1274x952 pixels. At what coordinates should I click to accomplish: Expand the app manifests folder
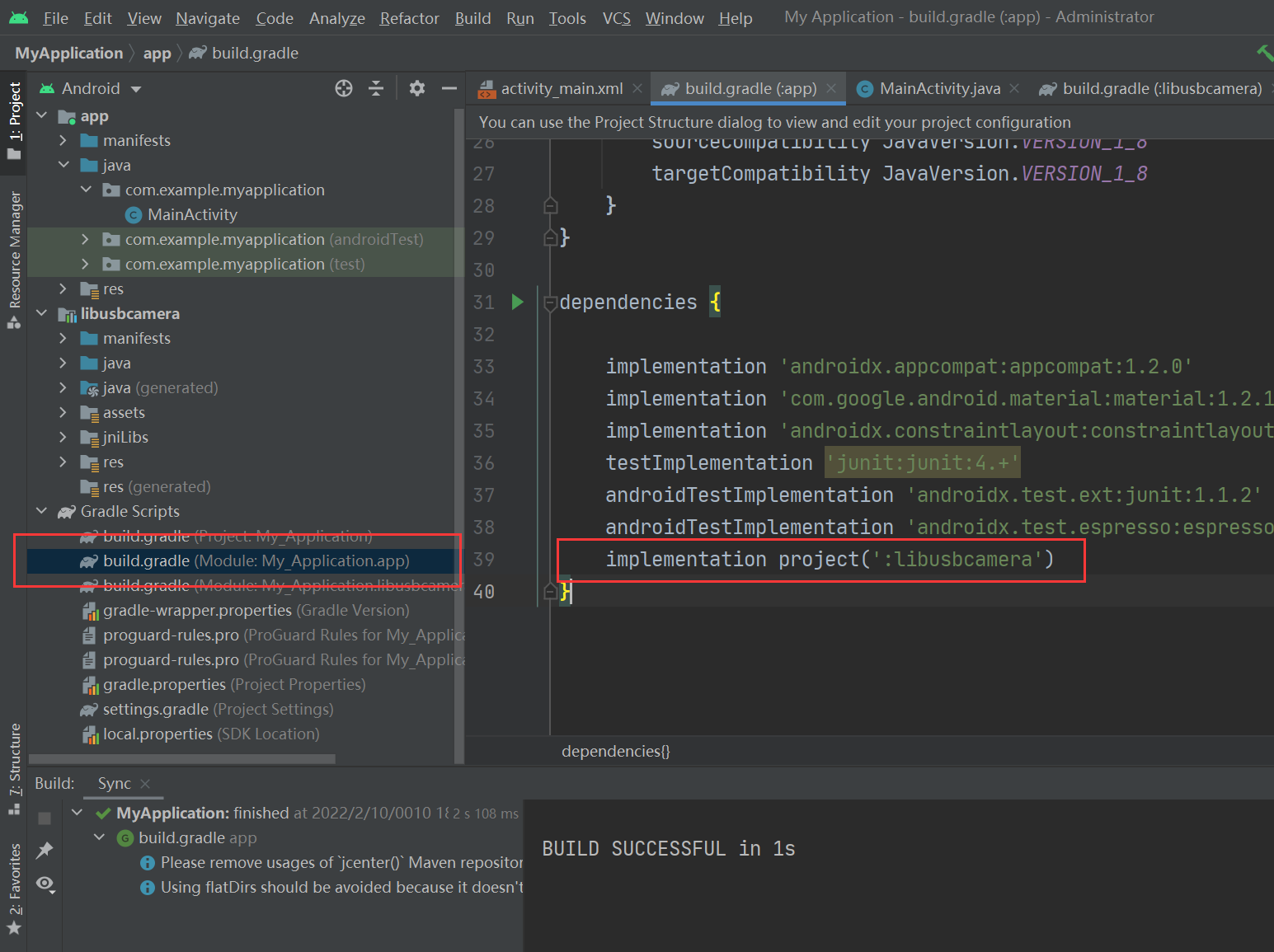(x=63, y=140)
